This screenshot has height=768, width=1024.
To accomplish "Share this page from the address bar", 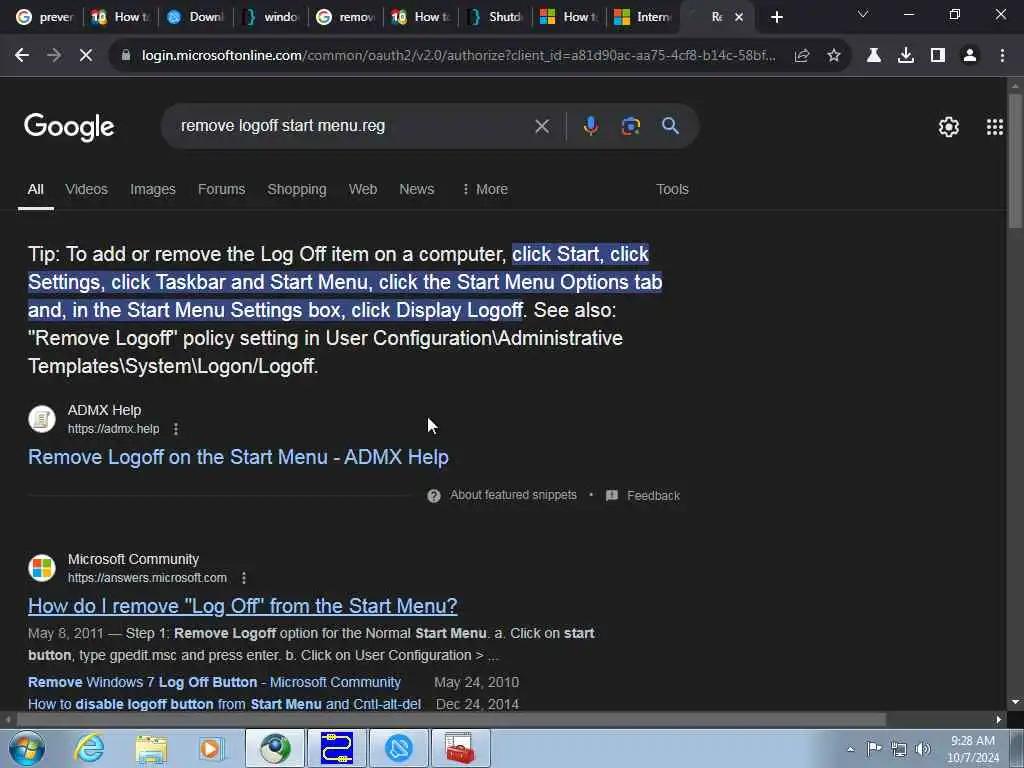I will point(802,56).
